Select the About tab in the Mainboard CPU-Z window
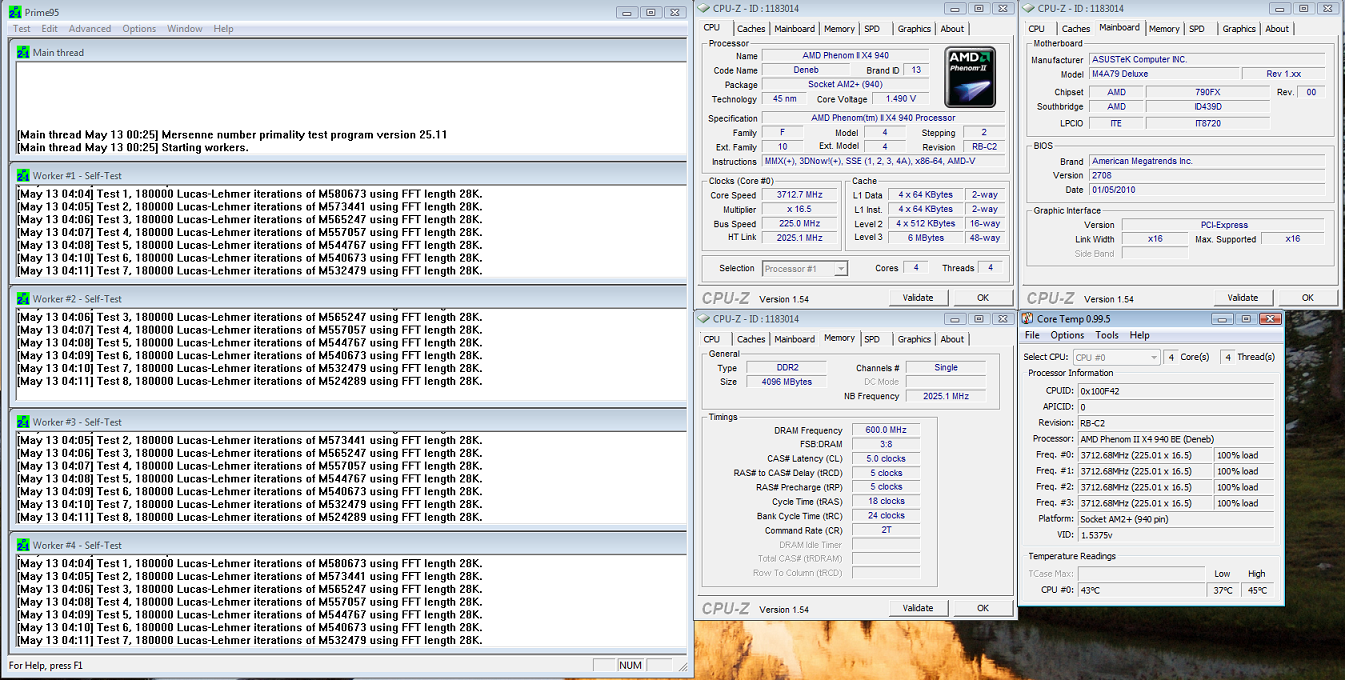 click(1277, 29)
